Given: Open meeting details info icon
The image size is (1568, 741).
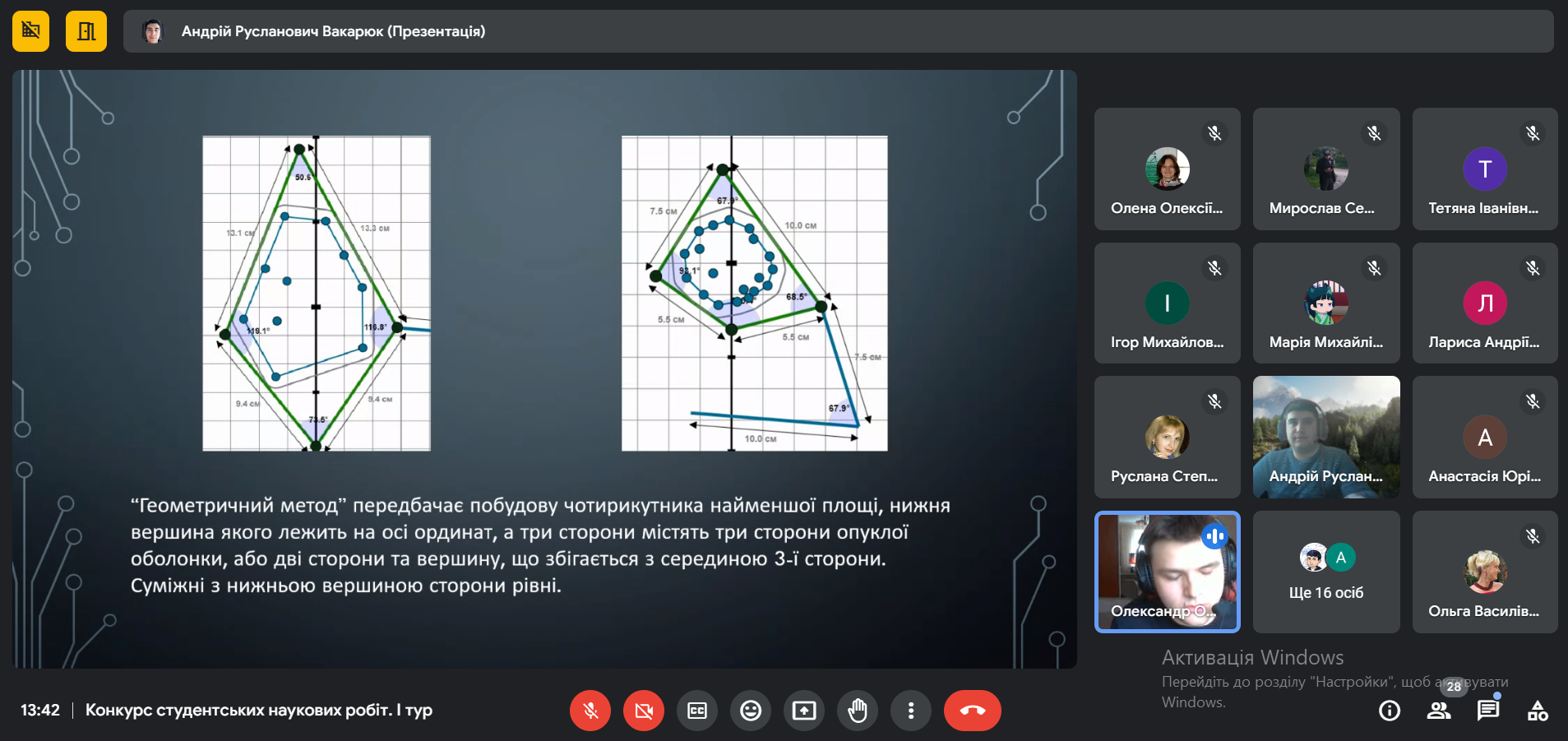Looking at the screenshot, I should [x=1390, y=711].
